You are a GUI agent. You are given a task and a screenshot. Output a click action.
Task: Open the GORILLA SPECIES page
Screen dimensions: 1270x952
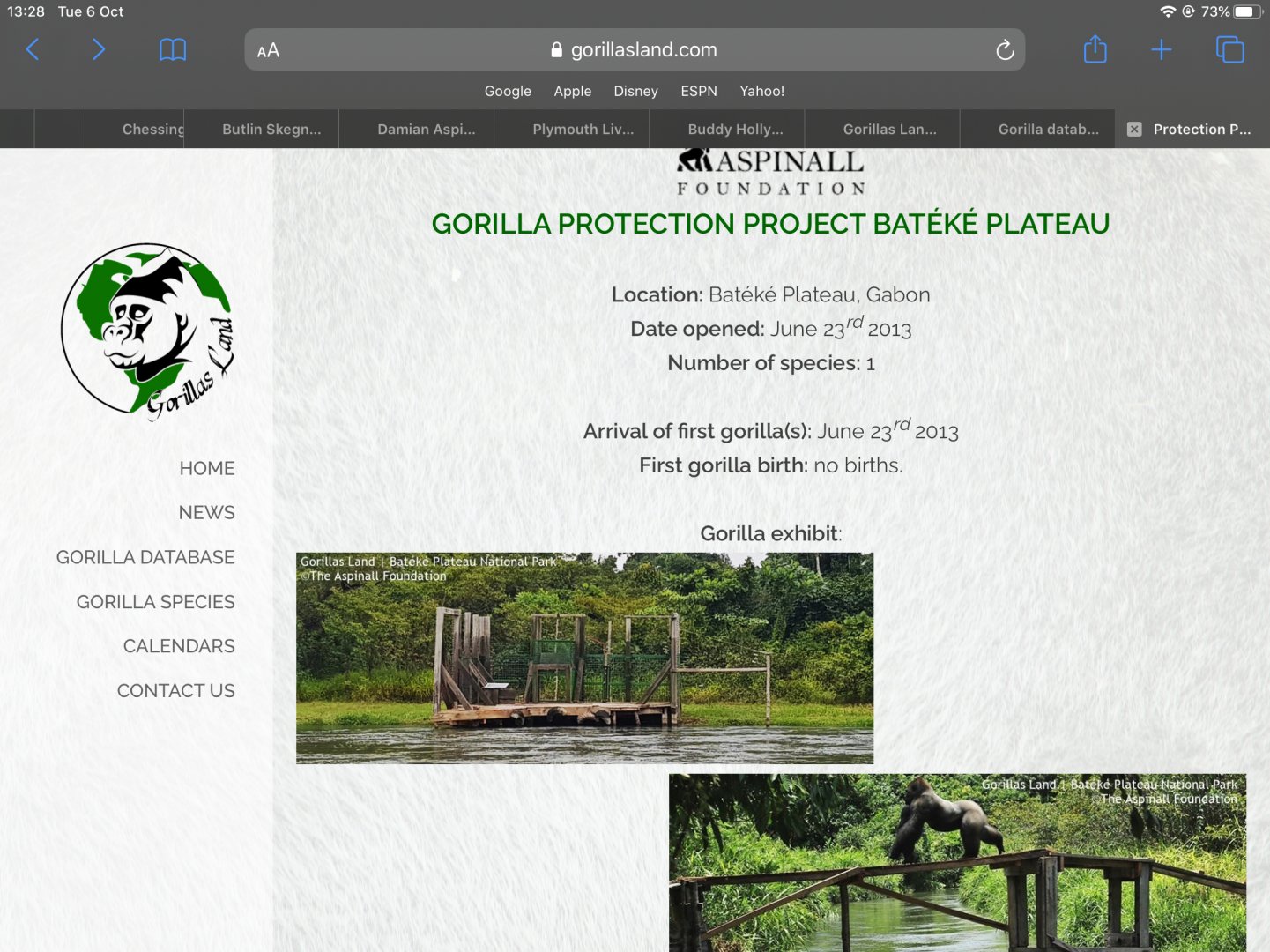click(x=155, y=601)
